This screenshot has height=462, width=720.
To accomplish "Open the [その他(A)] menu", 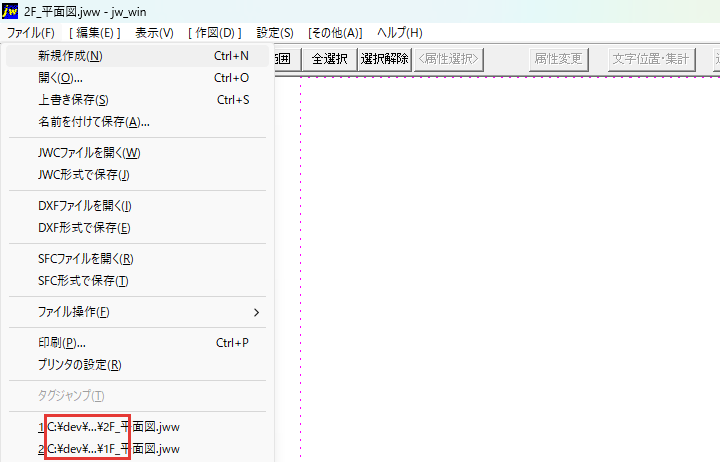I will tap(335, 33).
